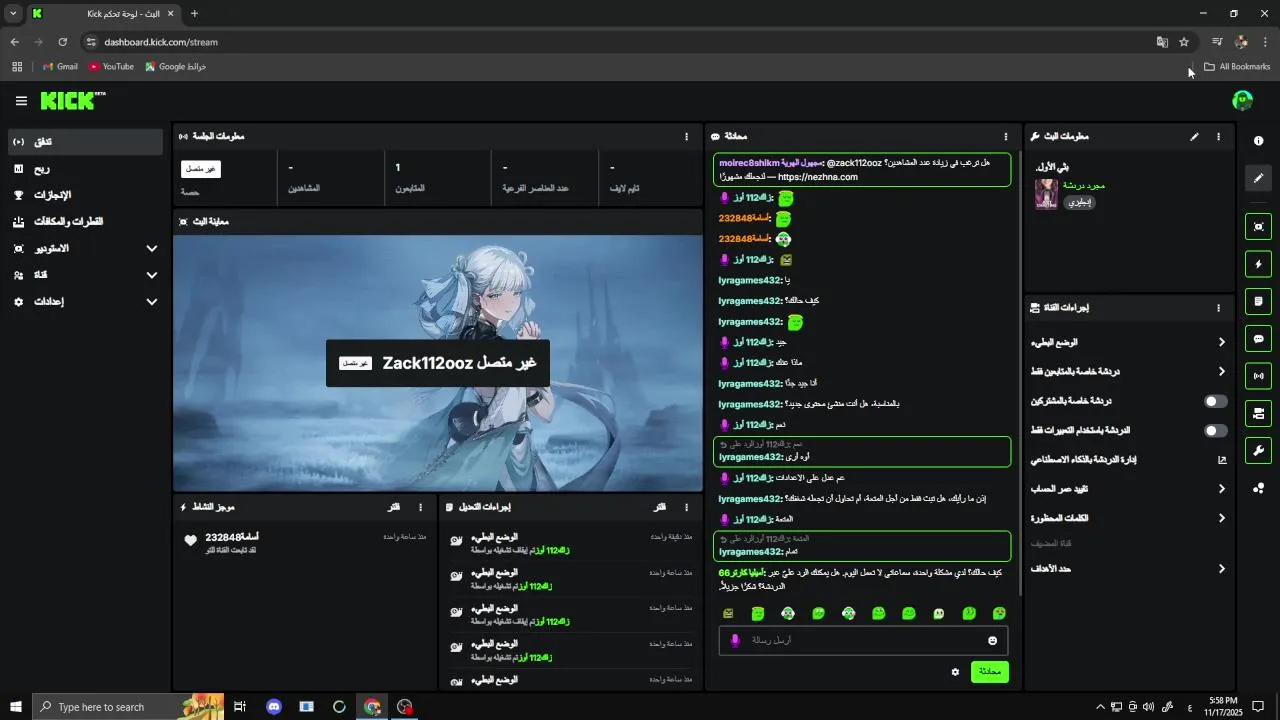Open external link icon for إدارة الدردشة بالذكاء الاصطناعي

click(x=1221, y=460)
